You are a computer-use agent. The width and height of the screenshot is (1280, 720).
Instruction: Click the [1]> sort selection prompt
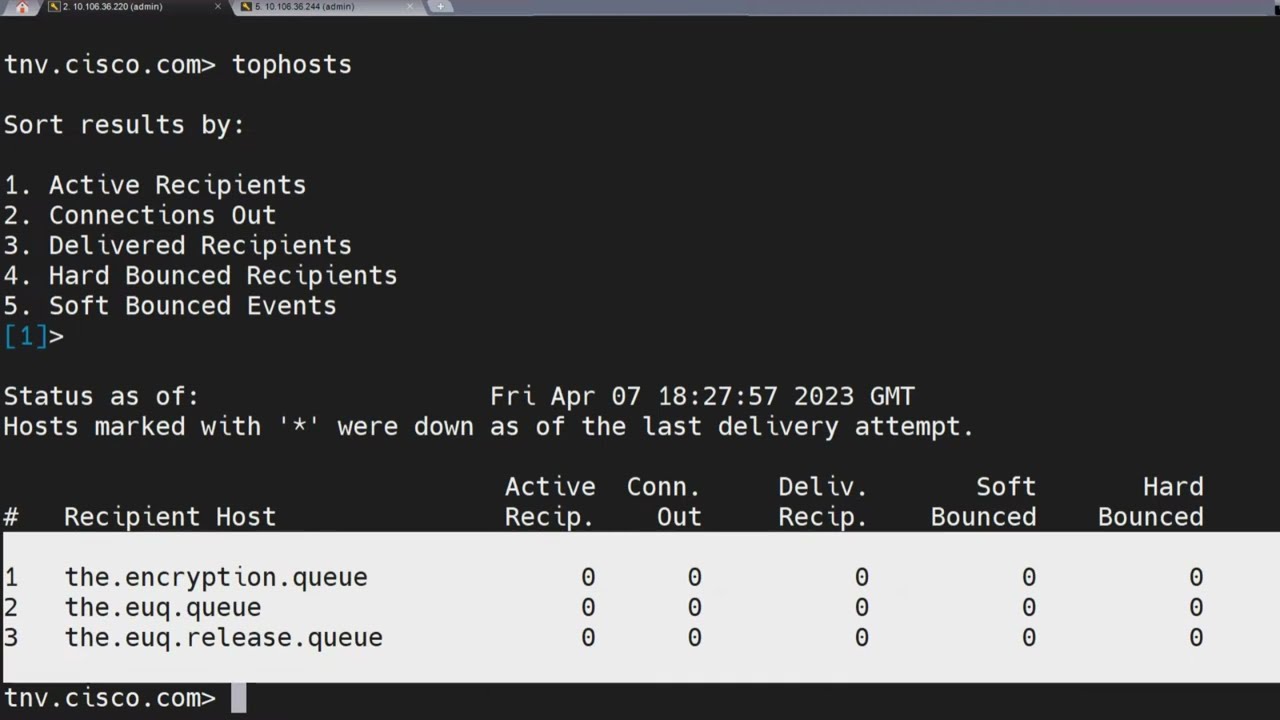(33, 337)
